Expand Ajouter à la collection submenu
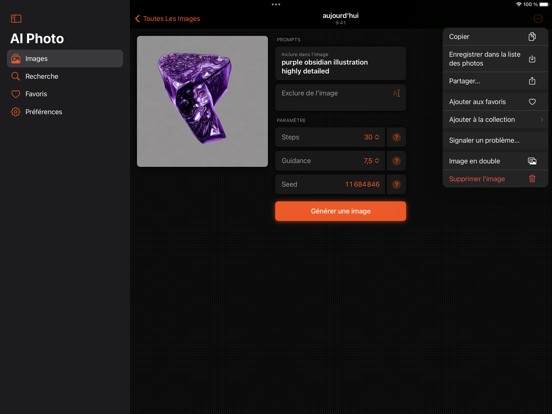 point(495,119)
